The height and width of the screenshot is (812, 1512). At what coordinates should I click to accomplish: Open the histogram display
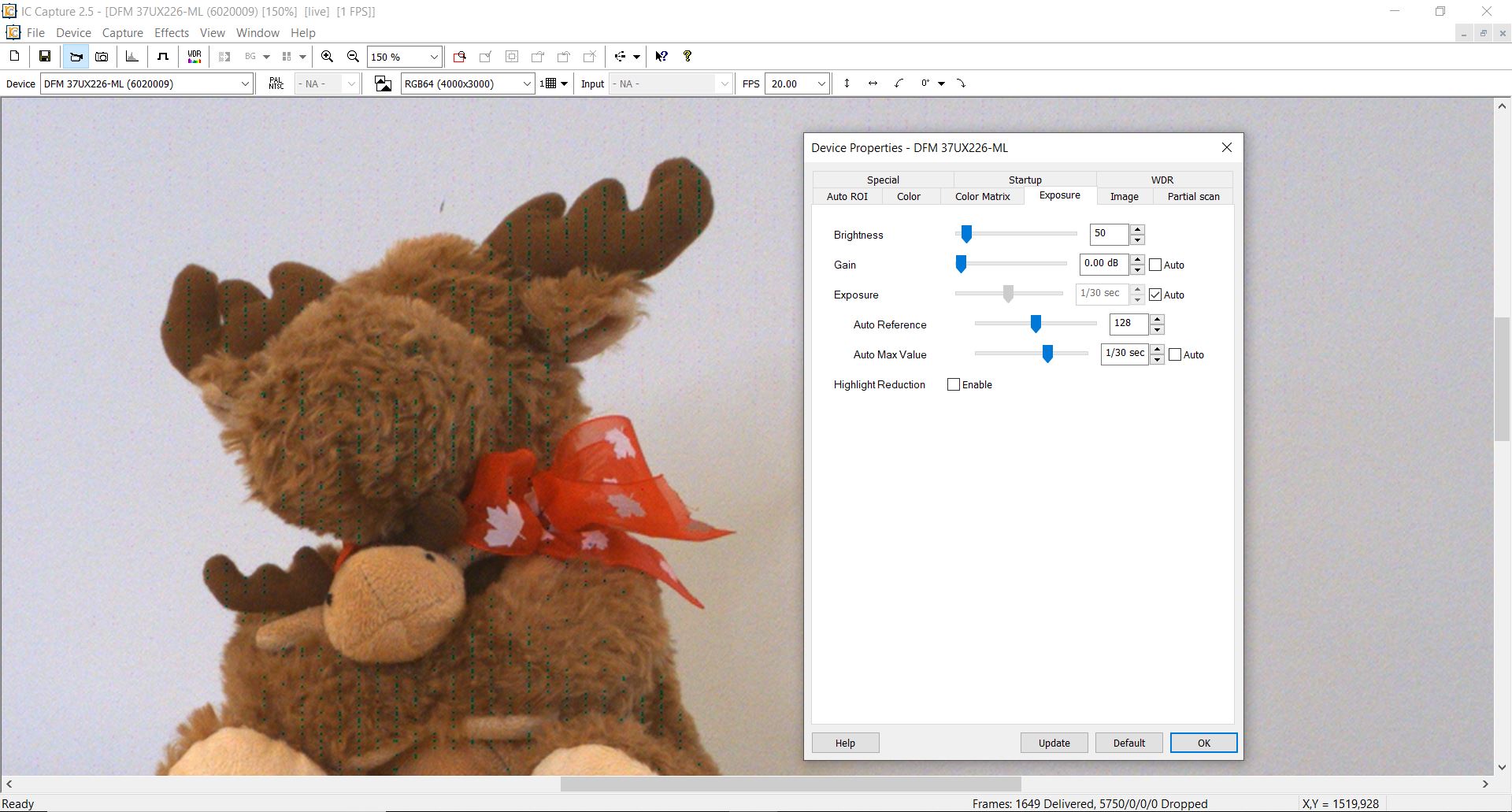[x=132, y=56]
